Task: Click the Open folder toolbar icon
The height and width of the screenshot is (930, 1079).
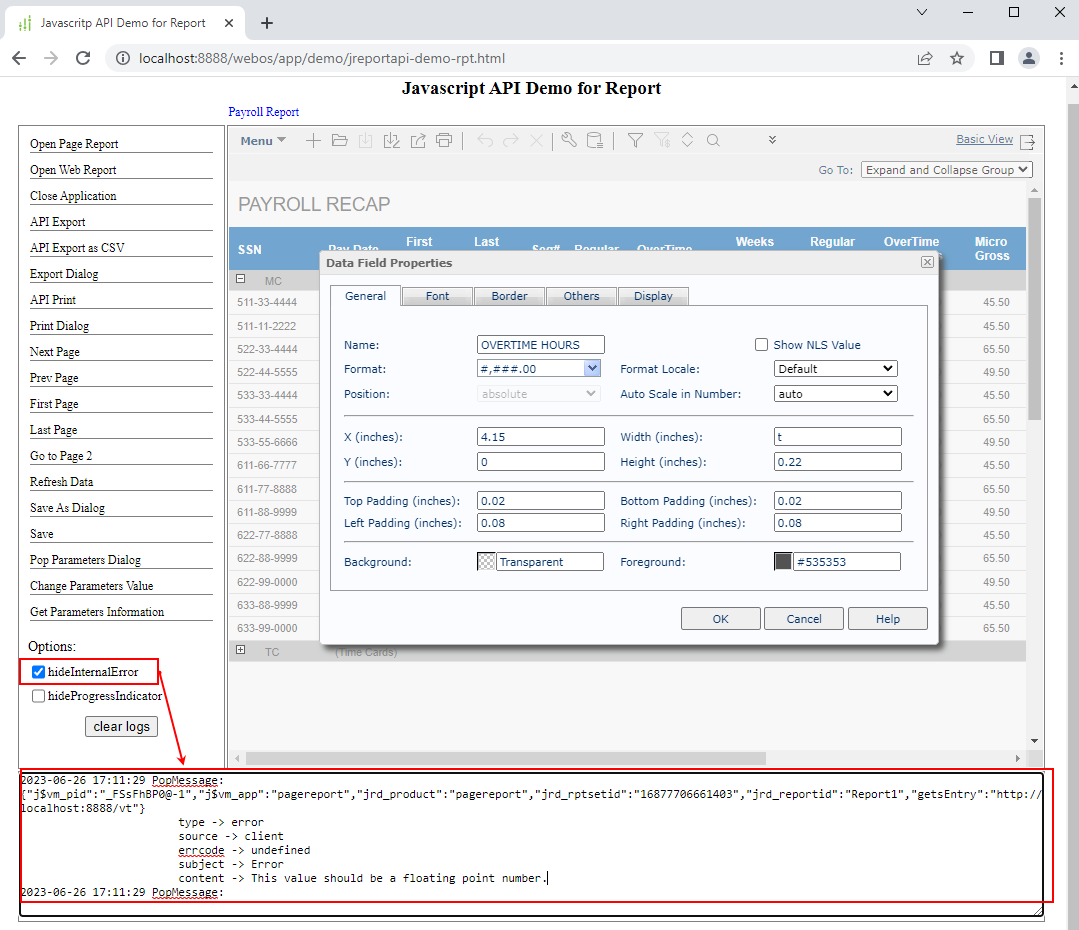Action: coord(339,141)
